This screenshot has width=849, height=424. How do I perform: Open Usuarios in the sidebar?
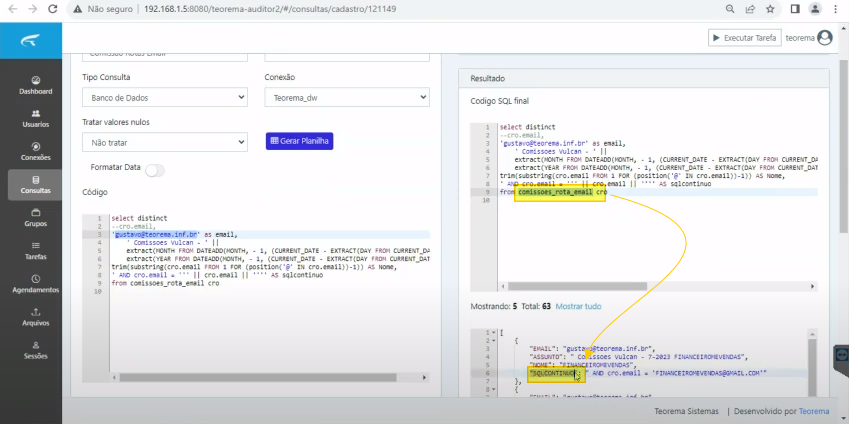(36, 119)
